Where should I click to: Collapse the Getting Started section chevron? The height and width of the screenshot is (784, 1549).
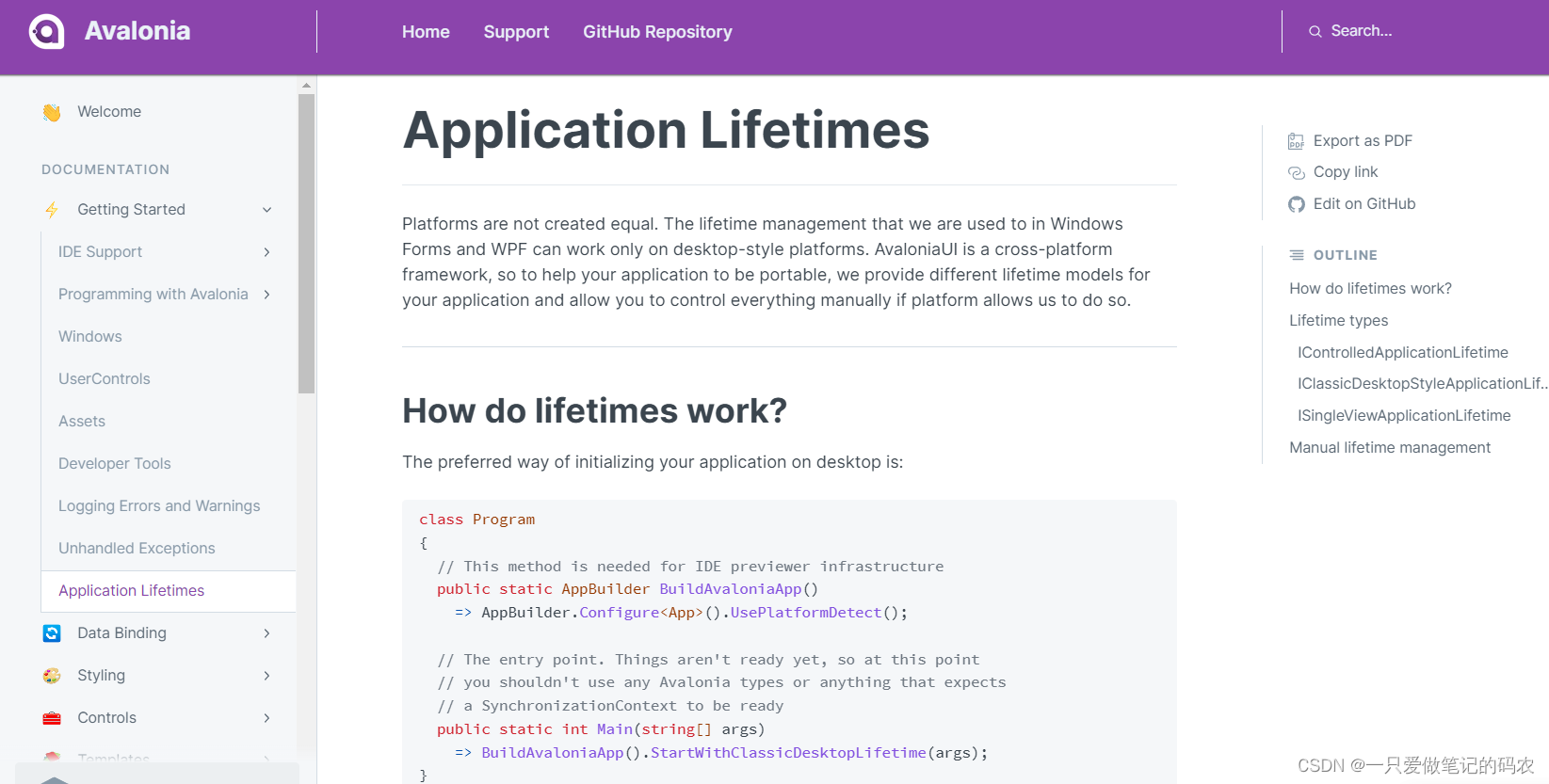click(267, 210)
